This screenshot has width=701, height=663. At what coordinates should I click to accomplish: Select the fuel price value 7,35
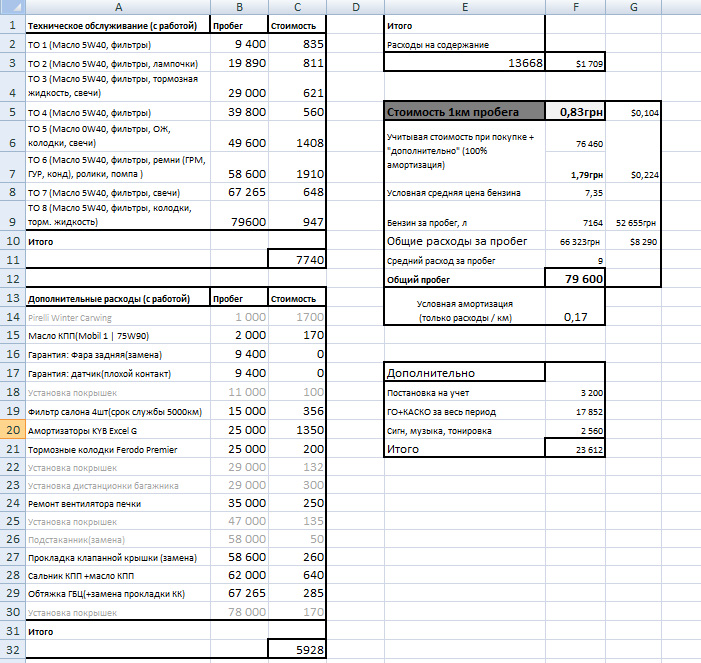(575, 192)
